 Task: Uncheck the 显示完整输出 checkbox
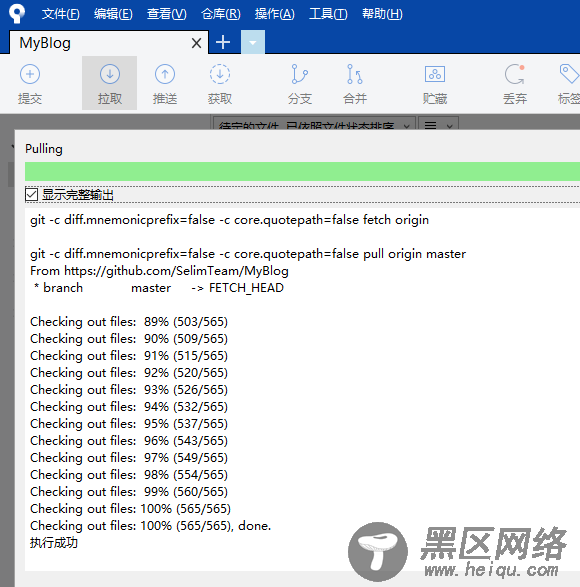pyautogui.click(x=31, y=195)
